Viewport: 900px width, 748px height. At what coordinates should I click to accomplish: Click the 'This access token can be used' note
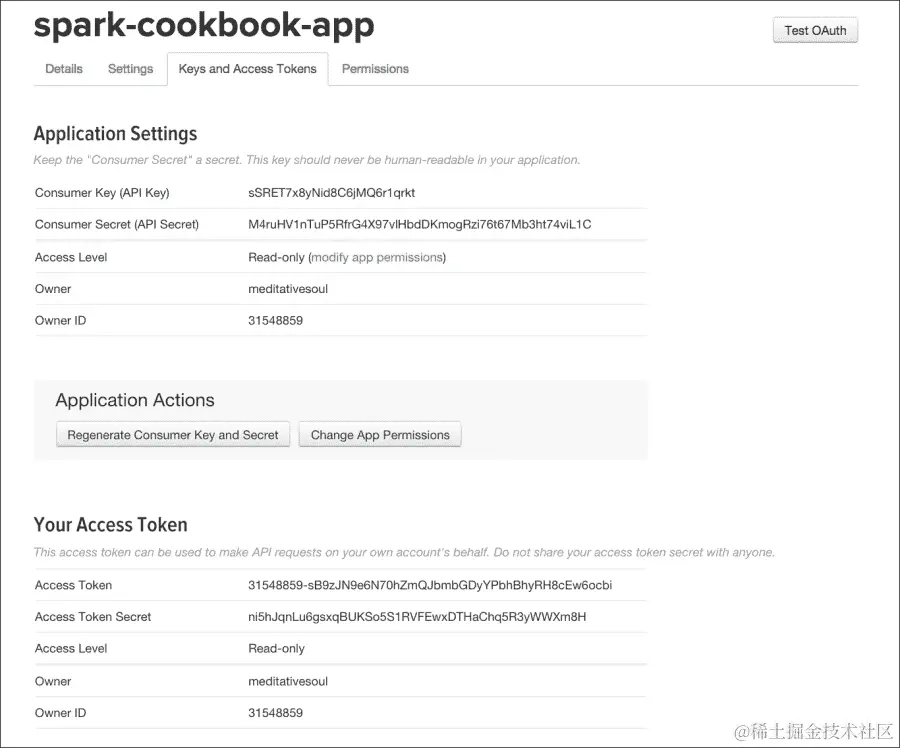404,552
